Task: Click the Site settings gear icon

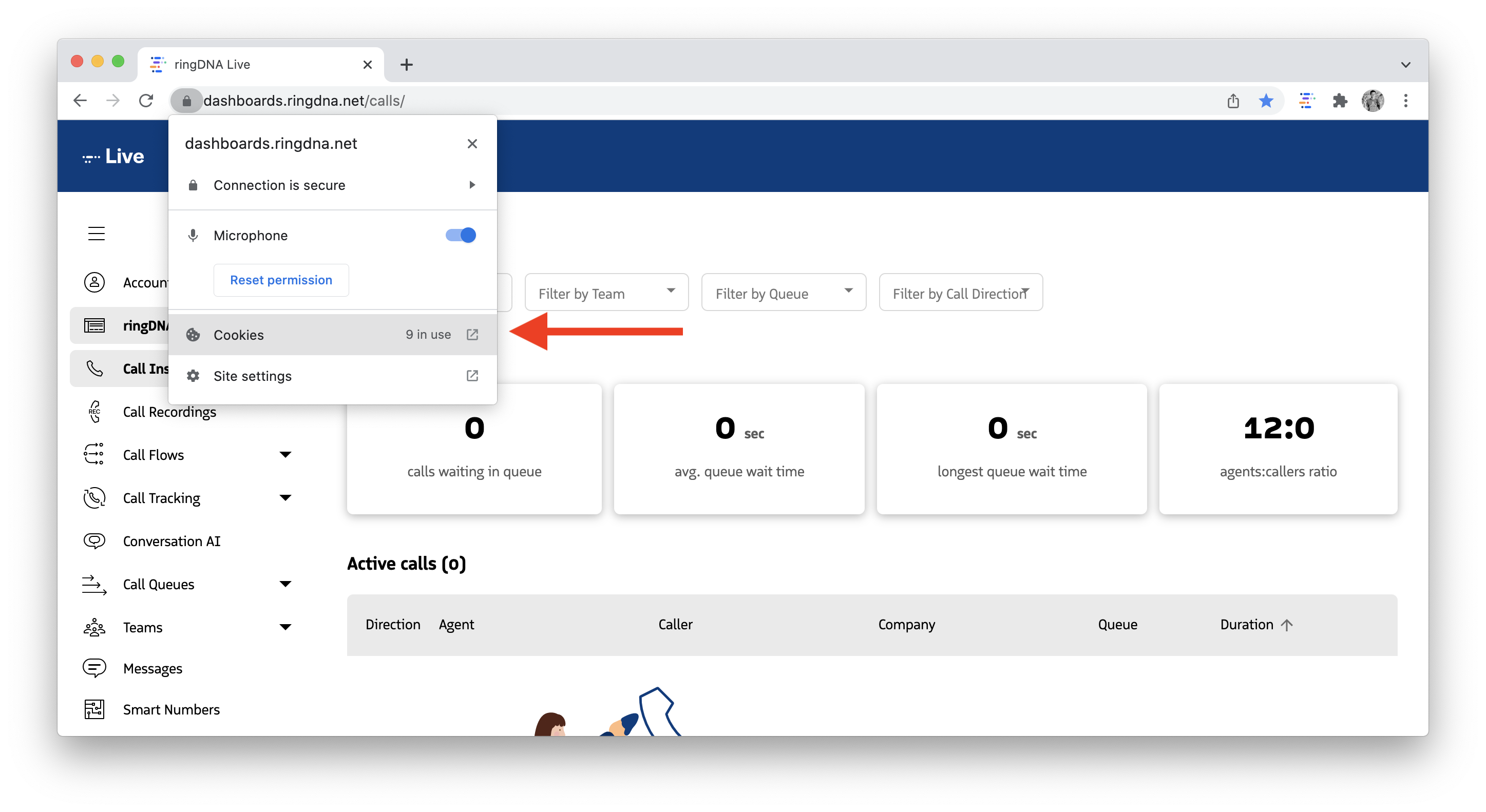Action: pyautogui.click(x=193, y=376)
